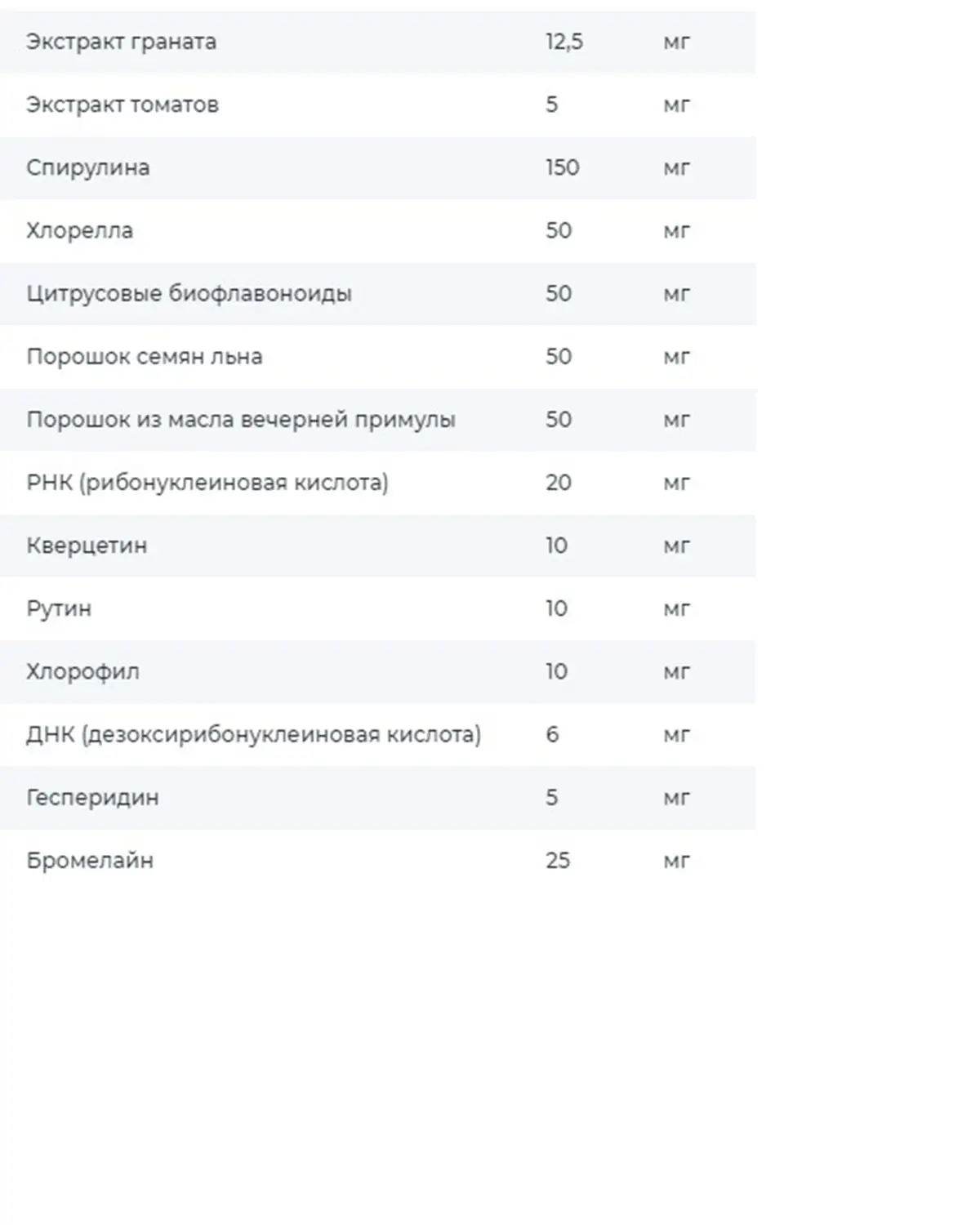This screenshot has height=1225, width=980.
Task: Click the Рутин row label
Action: (x=59, y=609)
